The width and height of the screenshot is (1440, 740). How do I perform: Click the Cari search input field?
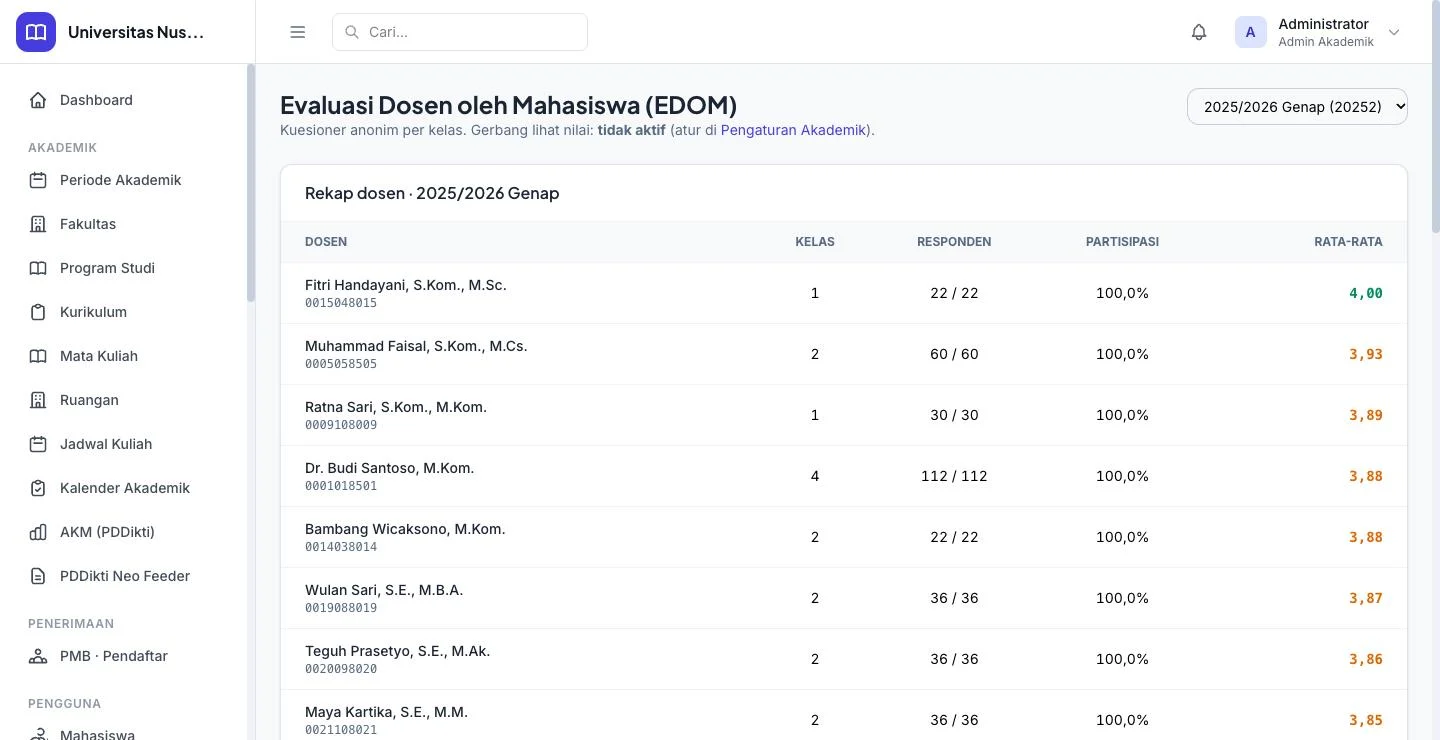[460, 32]
